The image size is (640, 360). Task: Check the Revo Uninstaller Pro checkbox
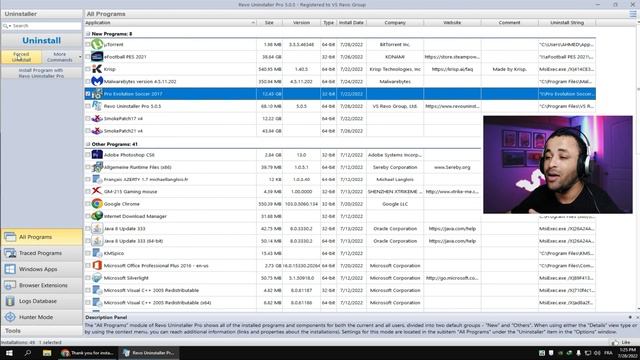pos(88,106)
